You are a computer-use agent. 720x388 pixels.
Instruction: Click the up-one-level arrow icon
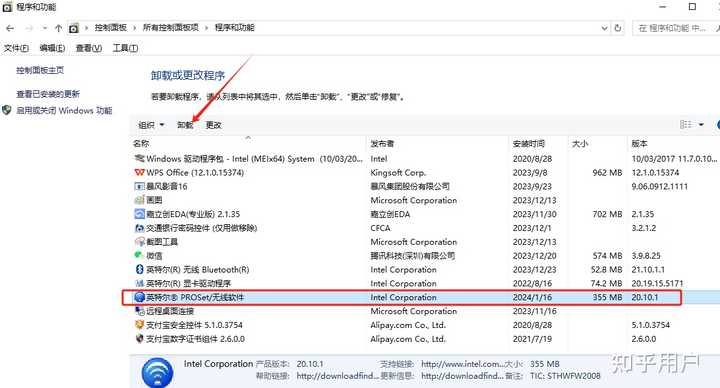[x=58, y=28]
